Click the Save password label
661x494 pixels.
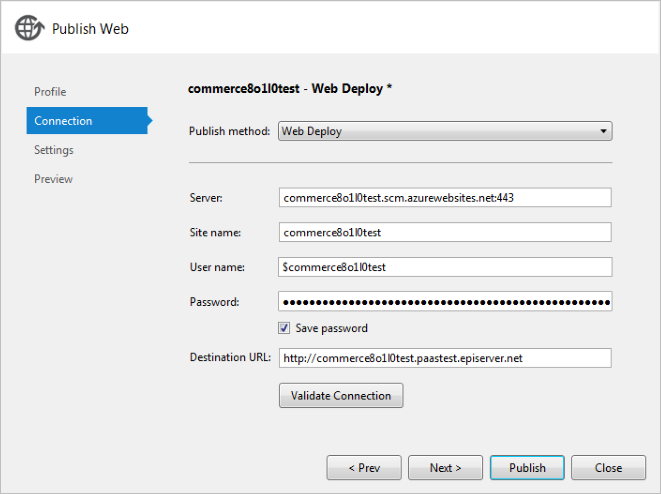coord(331,328)
